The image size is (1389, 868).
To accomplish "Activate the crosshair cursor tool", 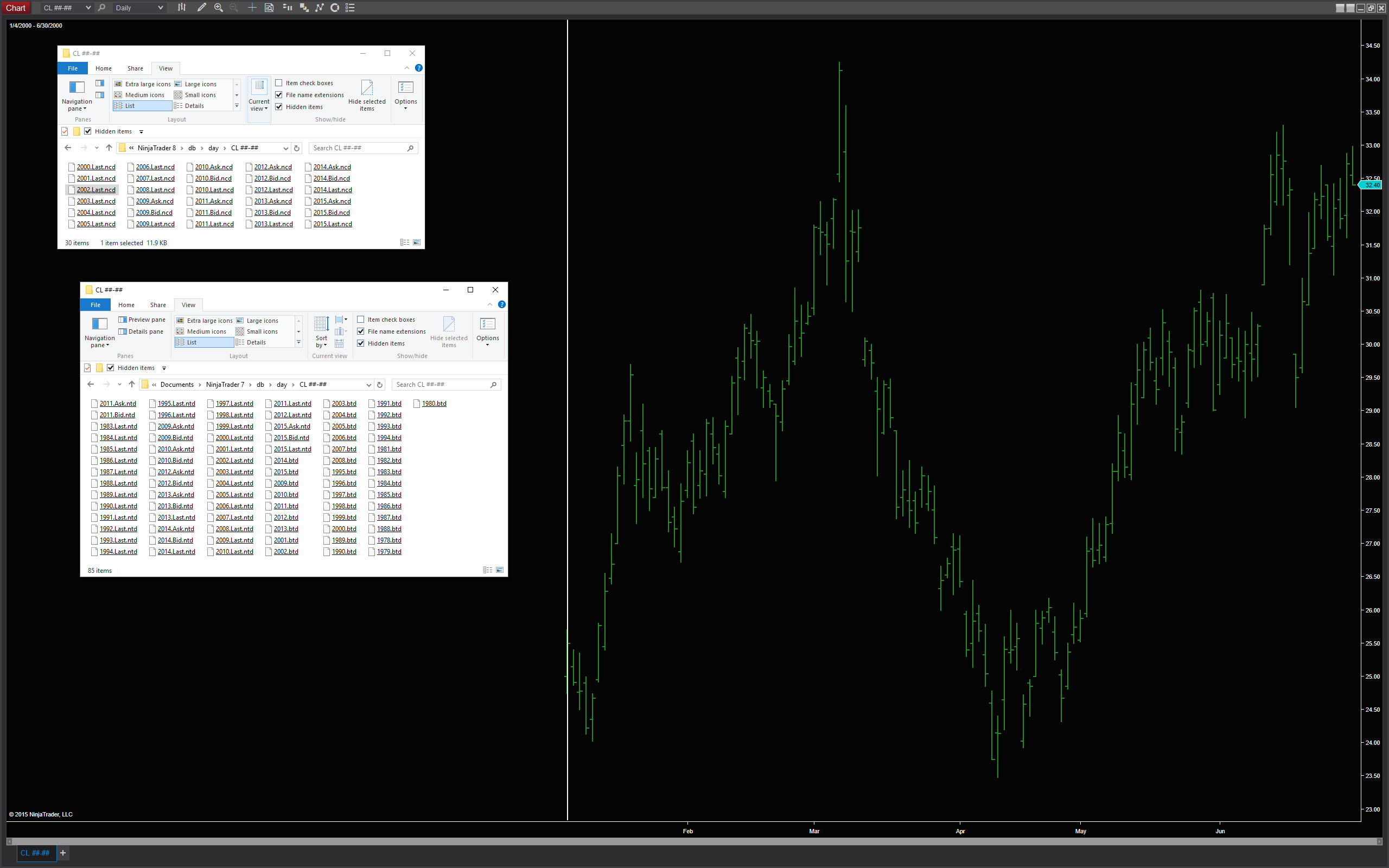I will click(x=252, y=8).
